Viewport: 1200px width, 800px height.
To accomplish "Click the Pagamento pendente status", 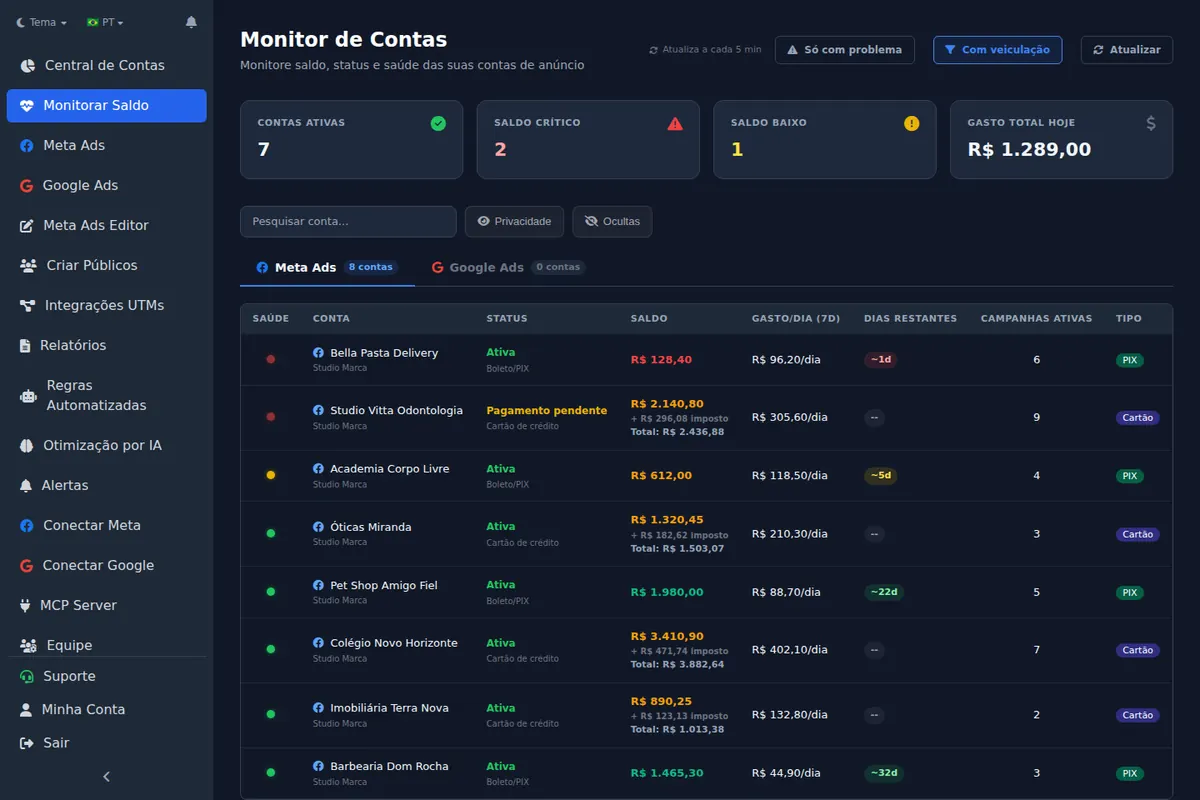I will coord(546,411).
